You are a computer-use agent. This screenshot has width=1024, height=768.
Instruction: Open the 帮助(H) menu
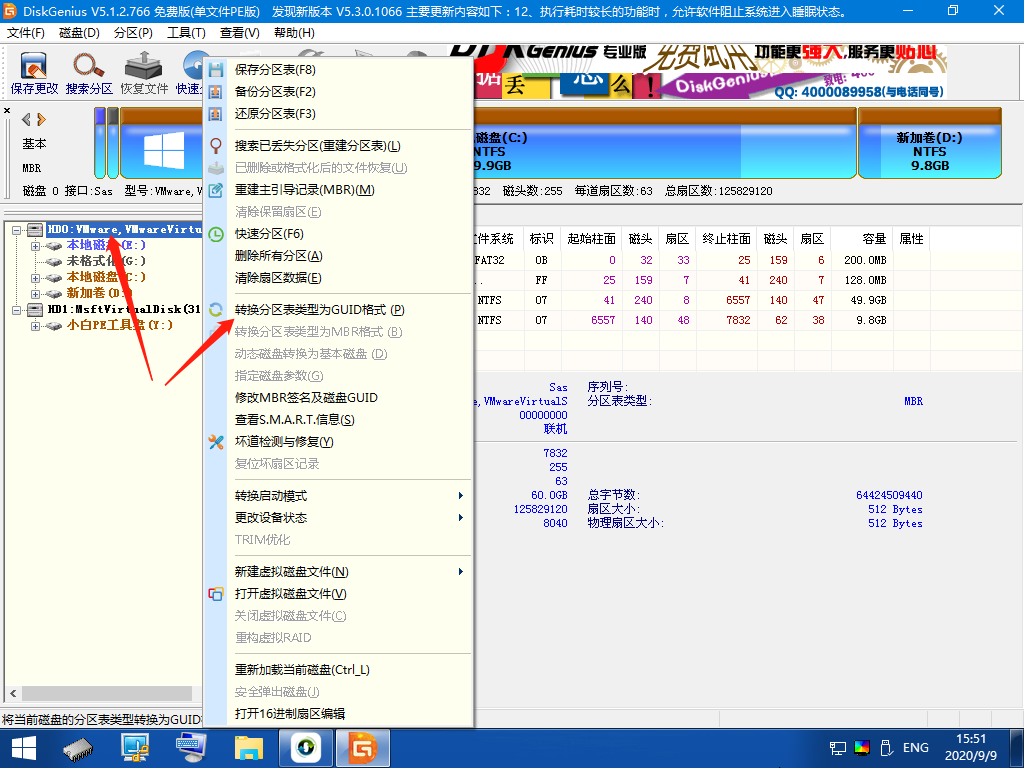292,33
